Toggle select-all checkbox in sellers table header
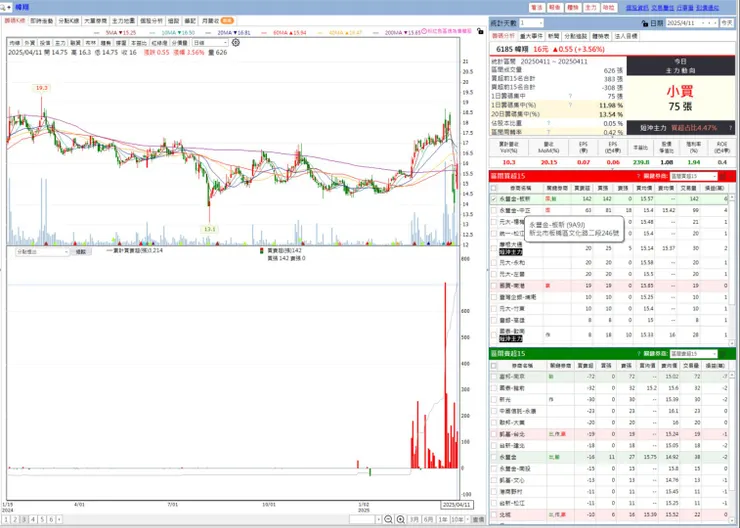The width and height of the screenshot is (740, 528). (x=494, y=365)
